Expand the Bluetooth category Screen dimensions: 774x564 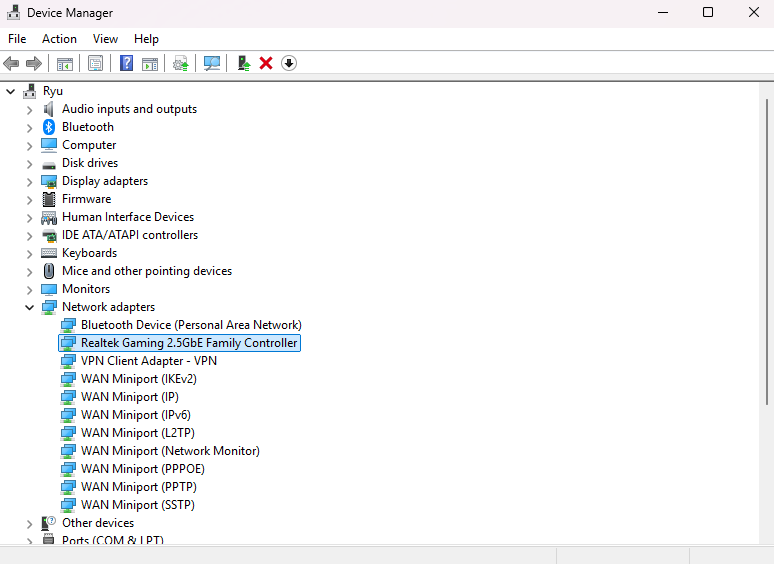pos(29,128)
